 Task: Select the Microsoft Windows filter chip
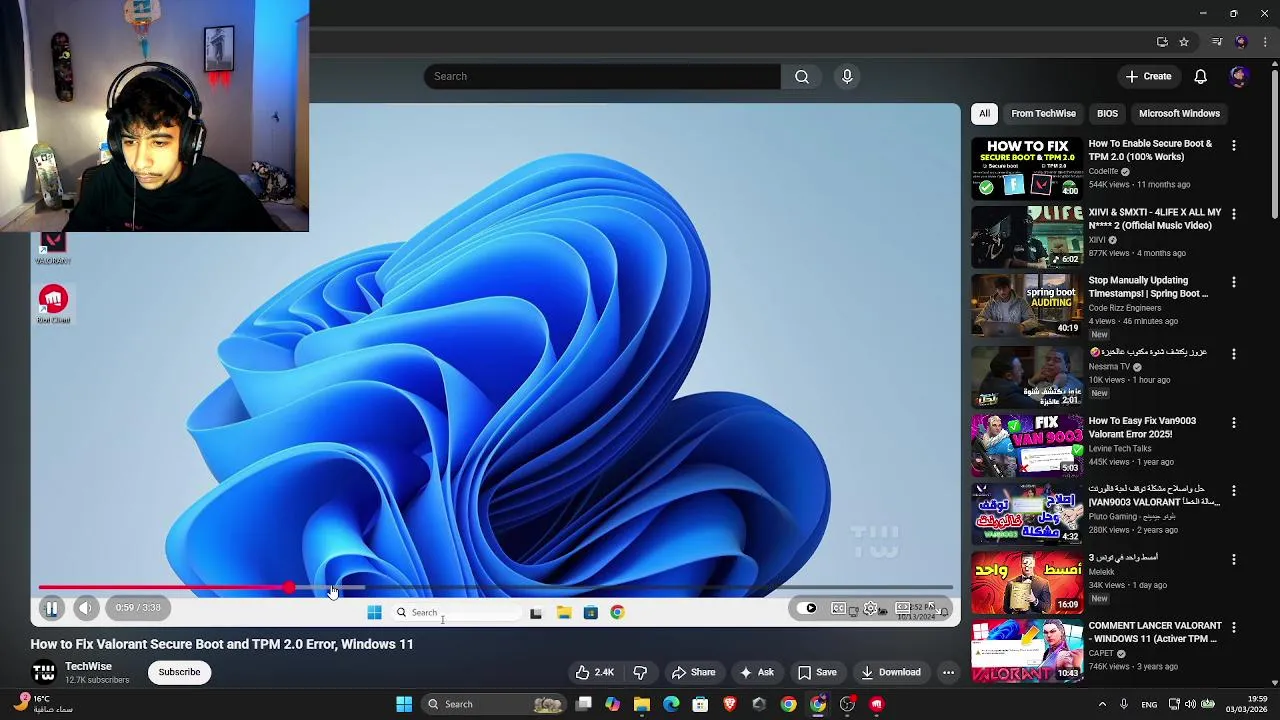[1179, 114]
